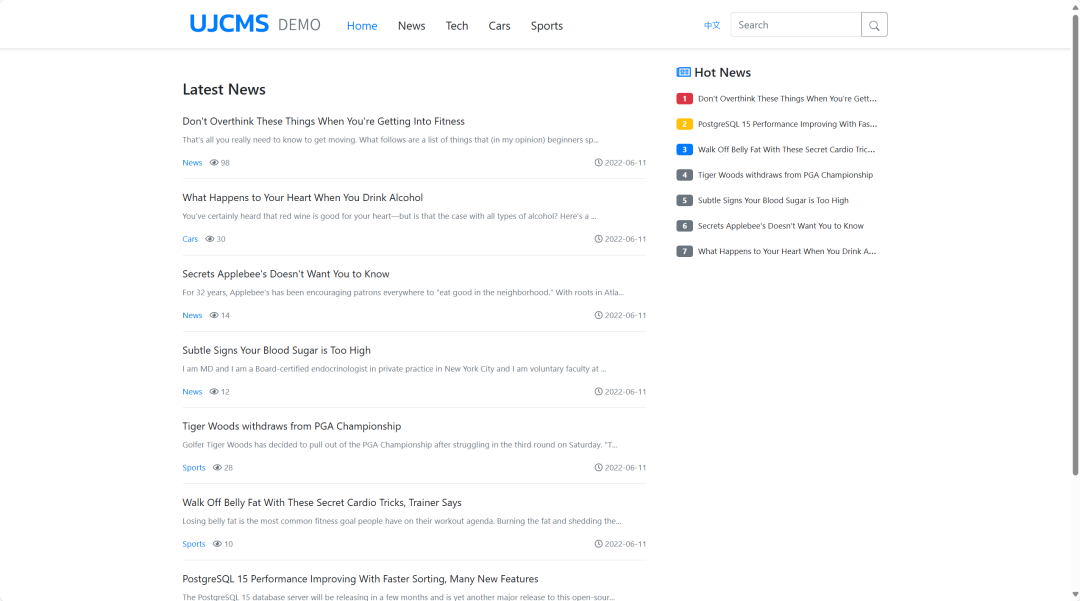Open Hot News item PostgreSQL 15 Performance

click(x=787, y=124)
